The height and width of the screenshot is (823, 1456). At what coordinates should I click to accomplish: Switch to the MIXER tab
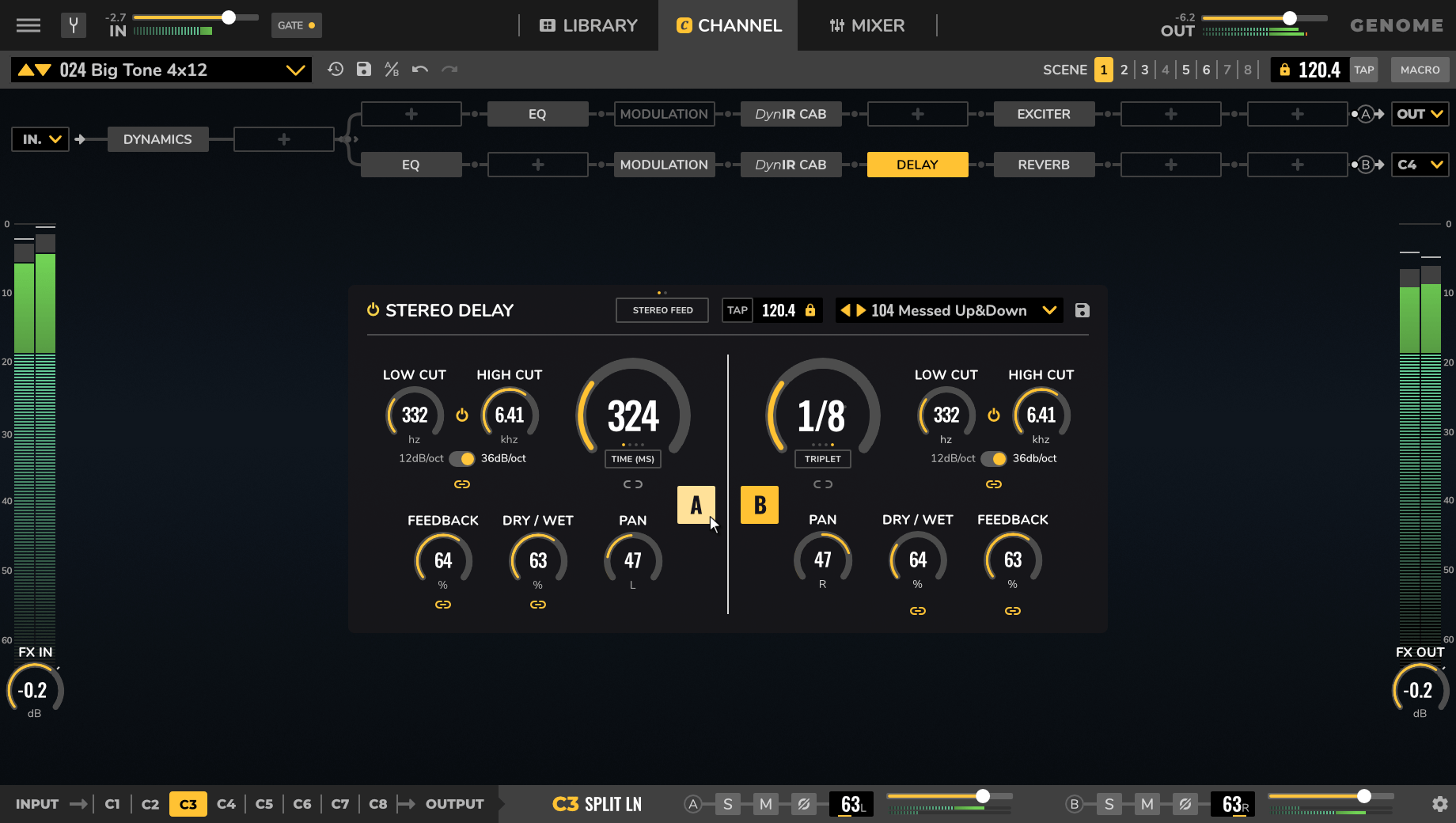point(867,25)
